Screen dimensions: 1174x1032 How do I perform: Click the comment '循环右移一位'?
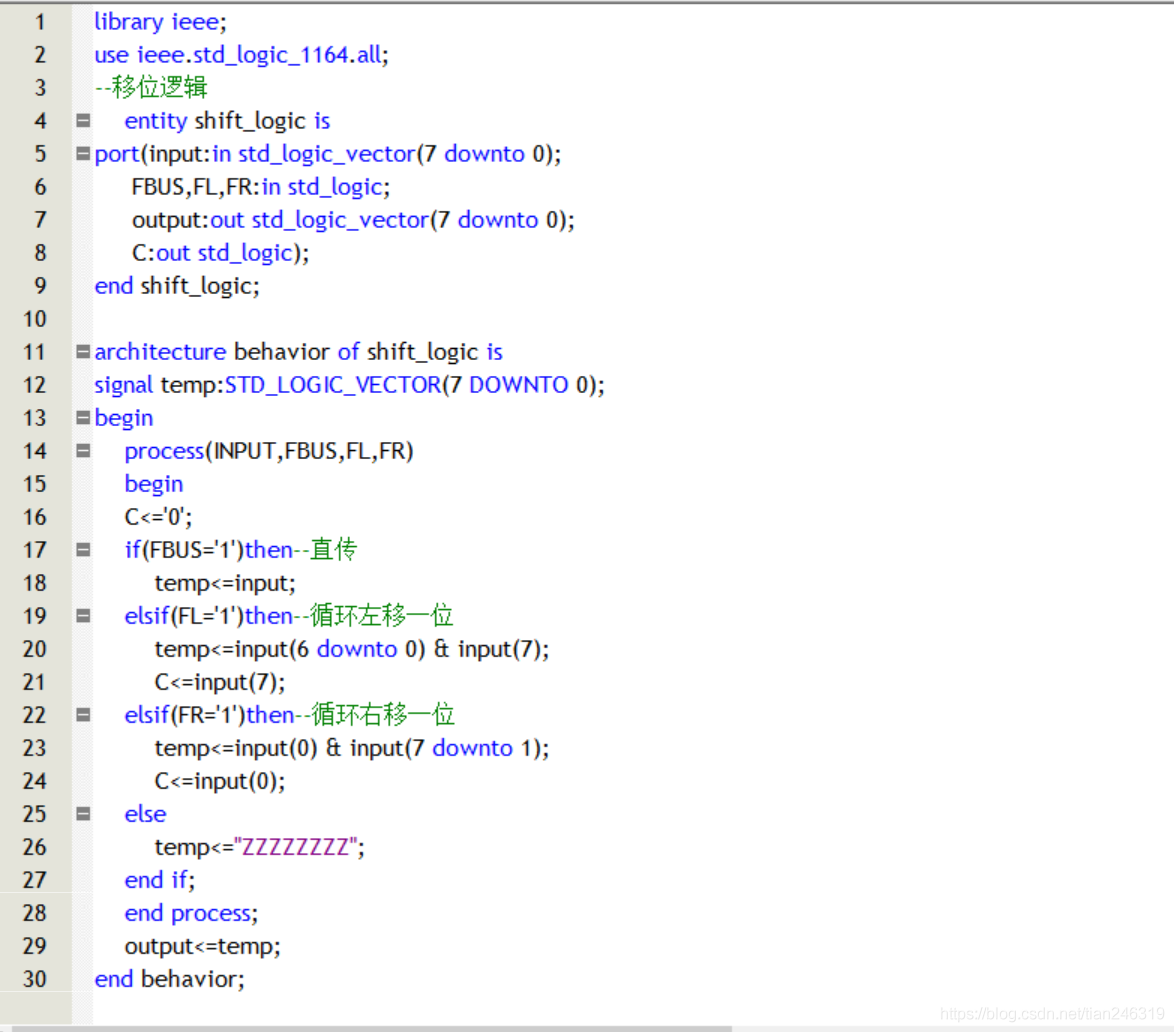pyautogui.click(x=383, y=714)
